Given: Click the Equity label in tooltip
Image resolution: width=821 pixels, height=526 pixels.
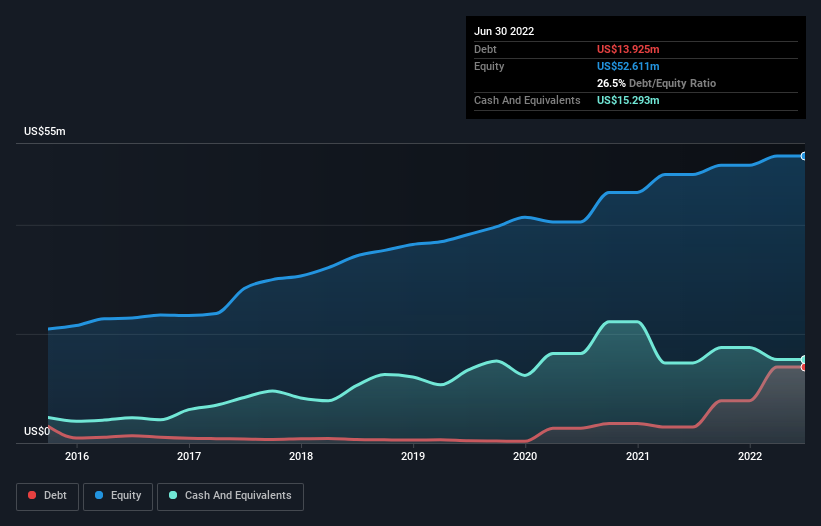Looking at the screenshot, I should [489, 66].
